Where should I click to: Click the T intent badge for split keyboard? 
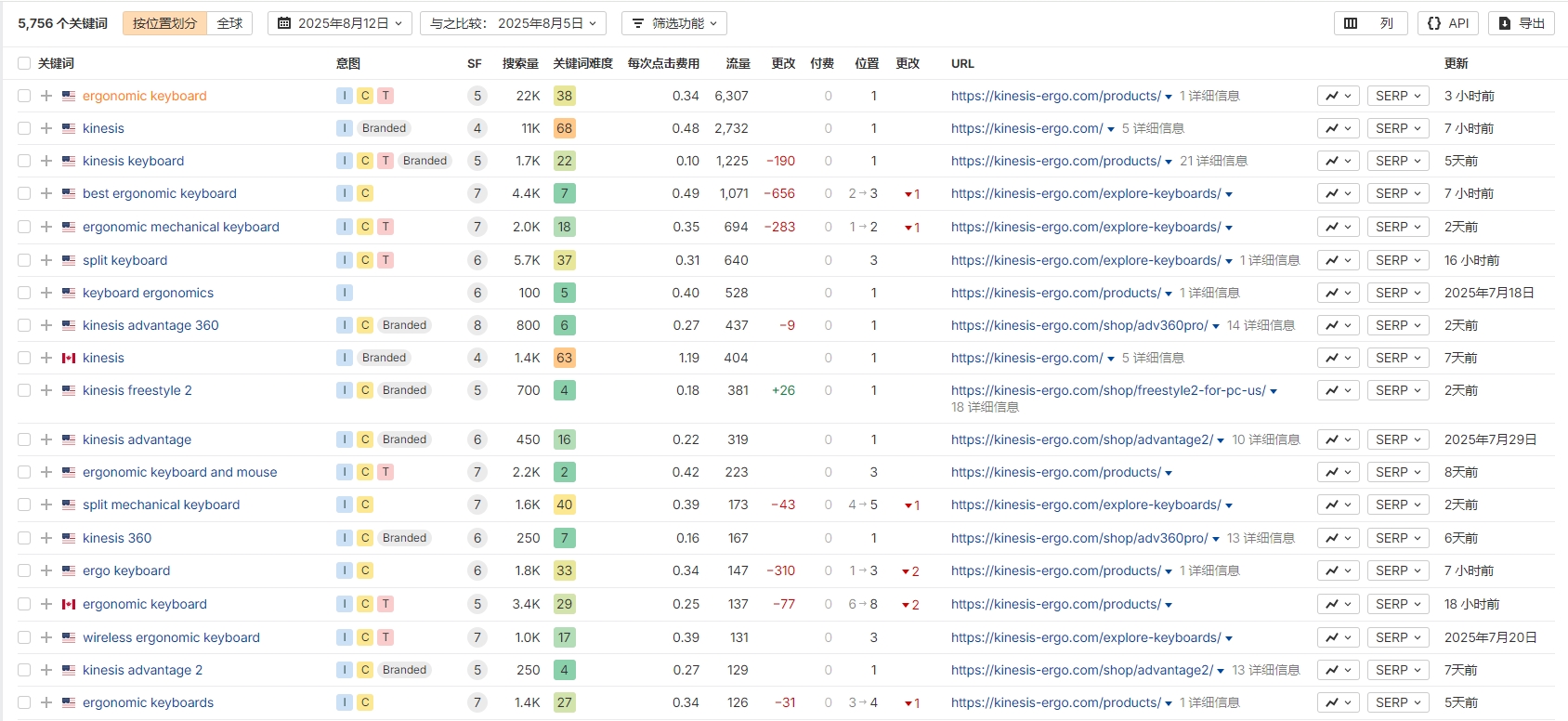(385, 260)
